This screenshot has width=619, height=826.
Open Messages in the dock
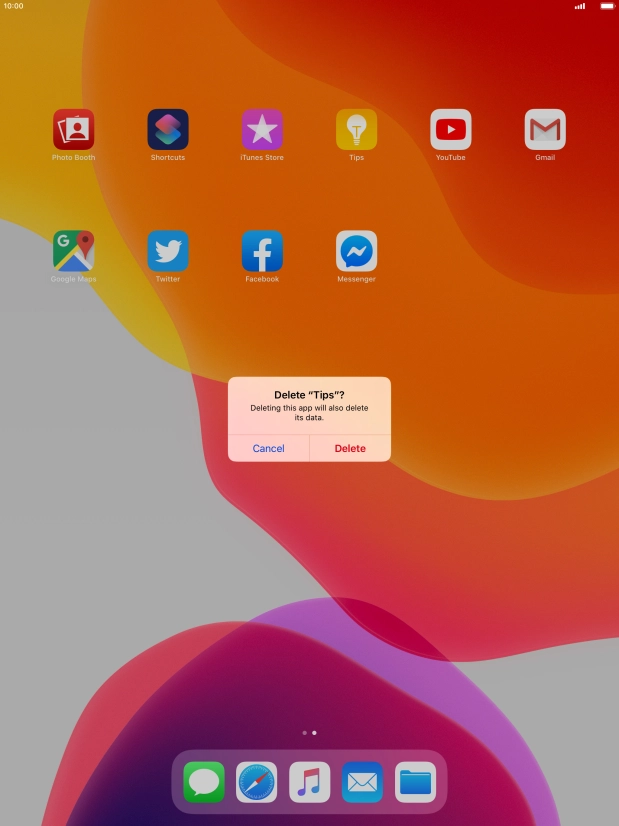[x=204, y=782]
